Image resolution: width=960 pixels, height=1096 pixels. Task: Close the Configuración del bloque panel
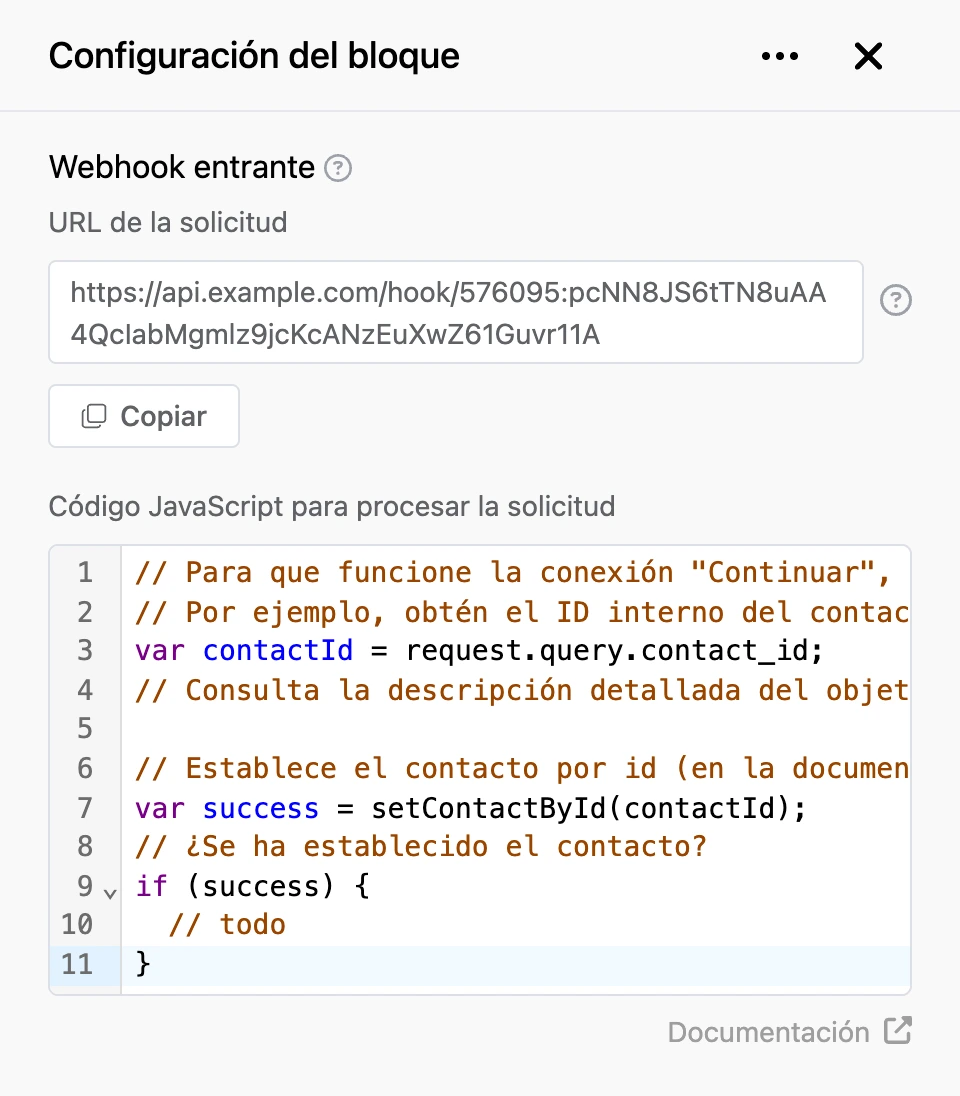[868, 56]
